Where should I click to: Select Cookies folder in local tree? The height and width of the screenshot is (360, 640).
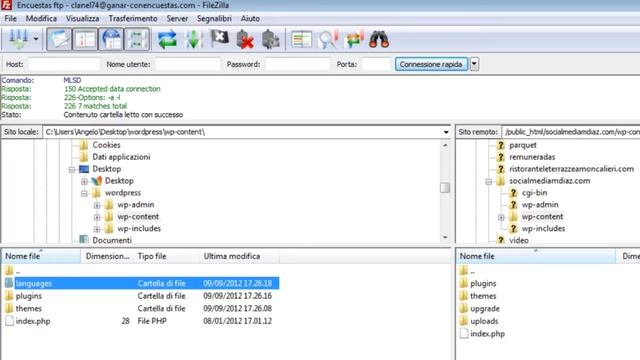coord(106,145)
